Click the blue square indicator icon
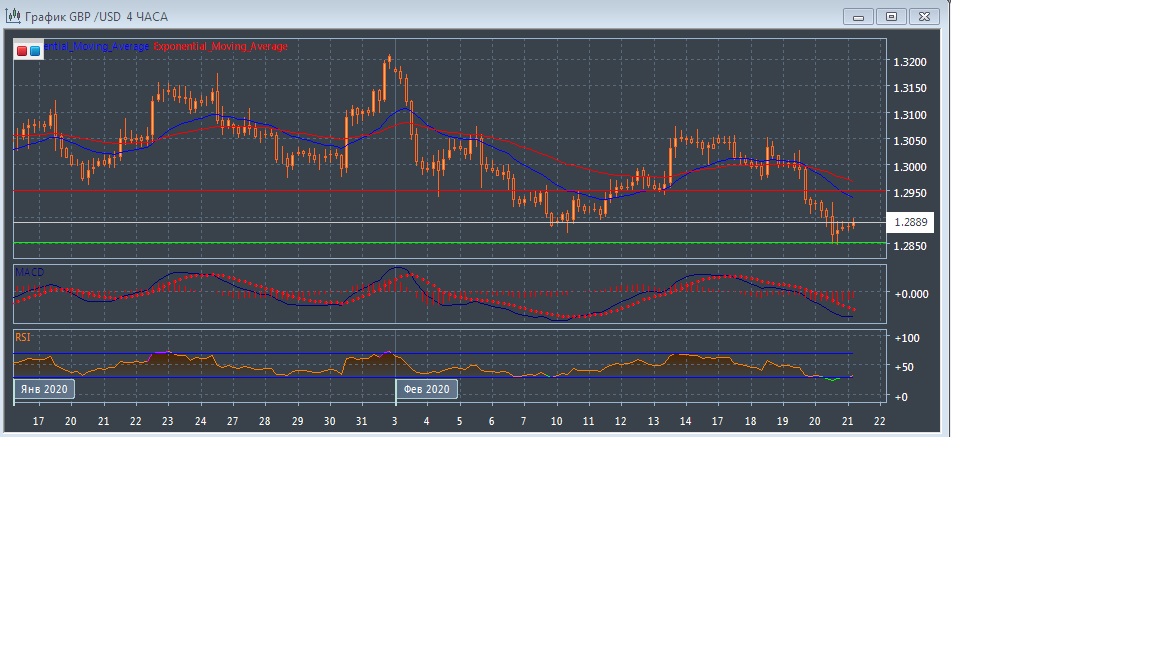This screenshot has width=1152, height=648. pos(35,50)
